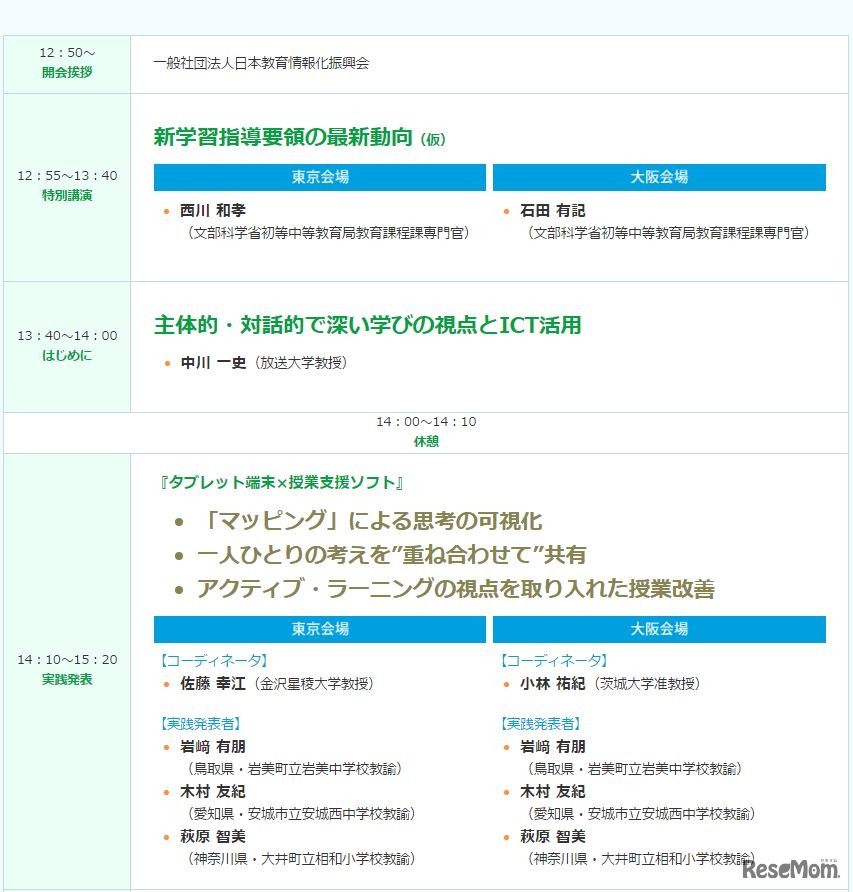Open the 主体的・対話的で深い学びの視点とICT活用 heading

367,325
